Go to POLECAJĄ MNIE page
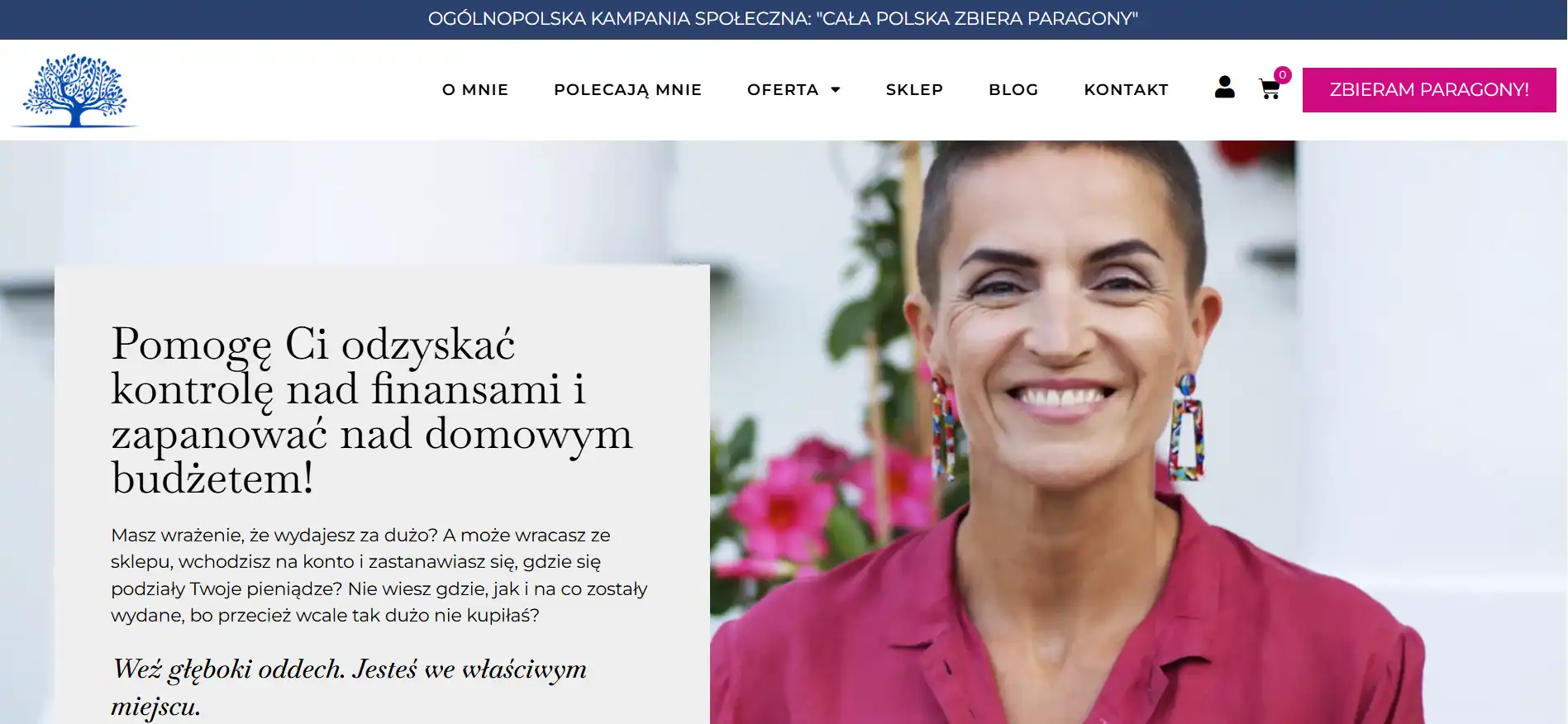The height and width of the screenshot is (724, 1568). point(627,89)
